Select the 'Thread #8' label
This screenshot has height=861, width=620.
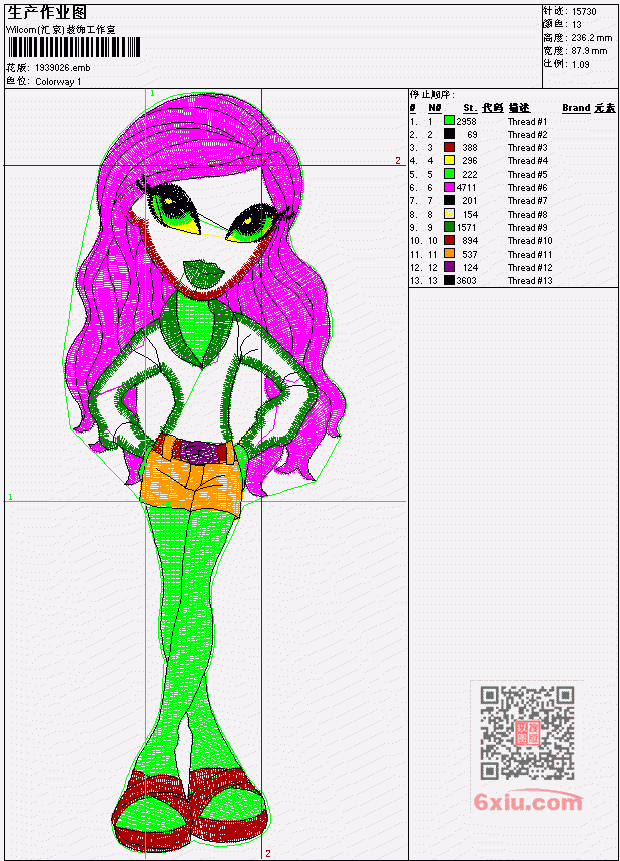coord(527,215)
